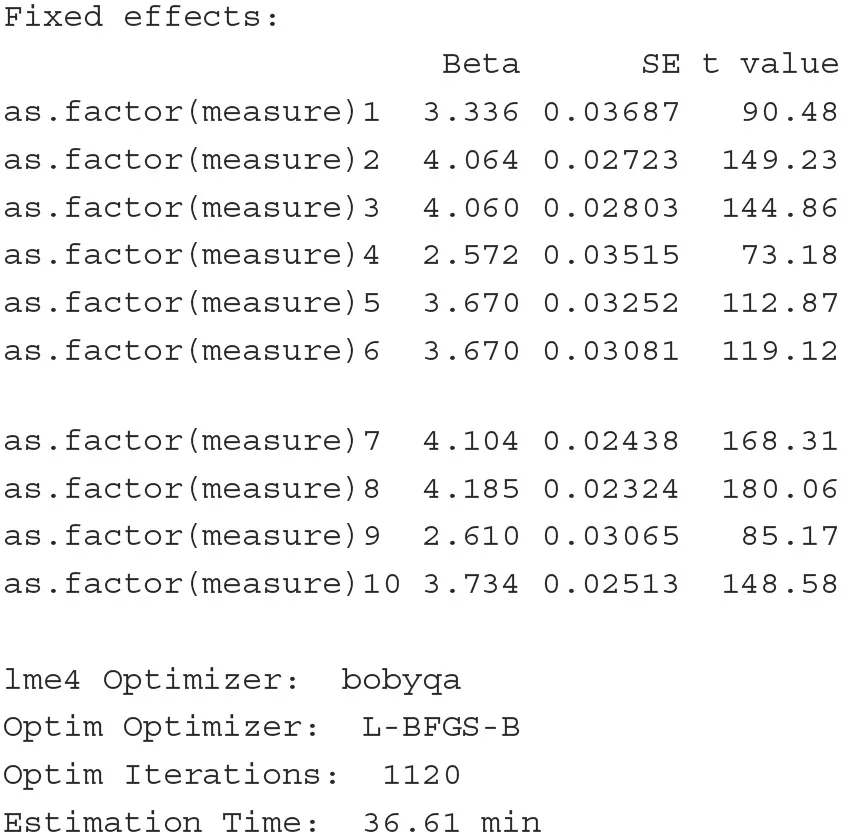This screenshot has height=836, width=843.
Task: Click t value 119.12 for measure 6
Action: pyautogui.click(x=780, y=351)
